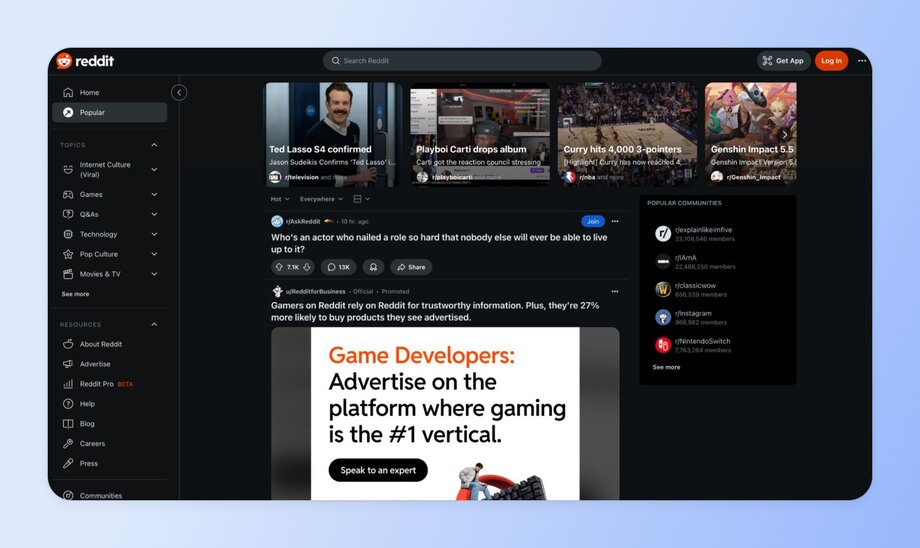Expand the Pop Culture topic

[154, 254]
